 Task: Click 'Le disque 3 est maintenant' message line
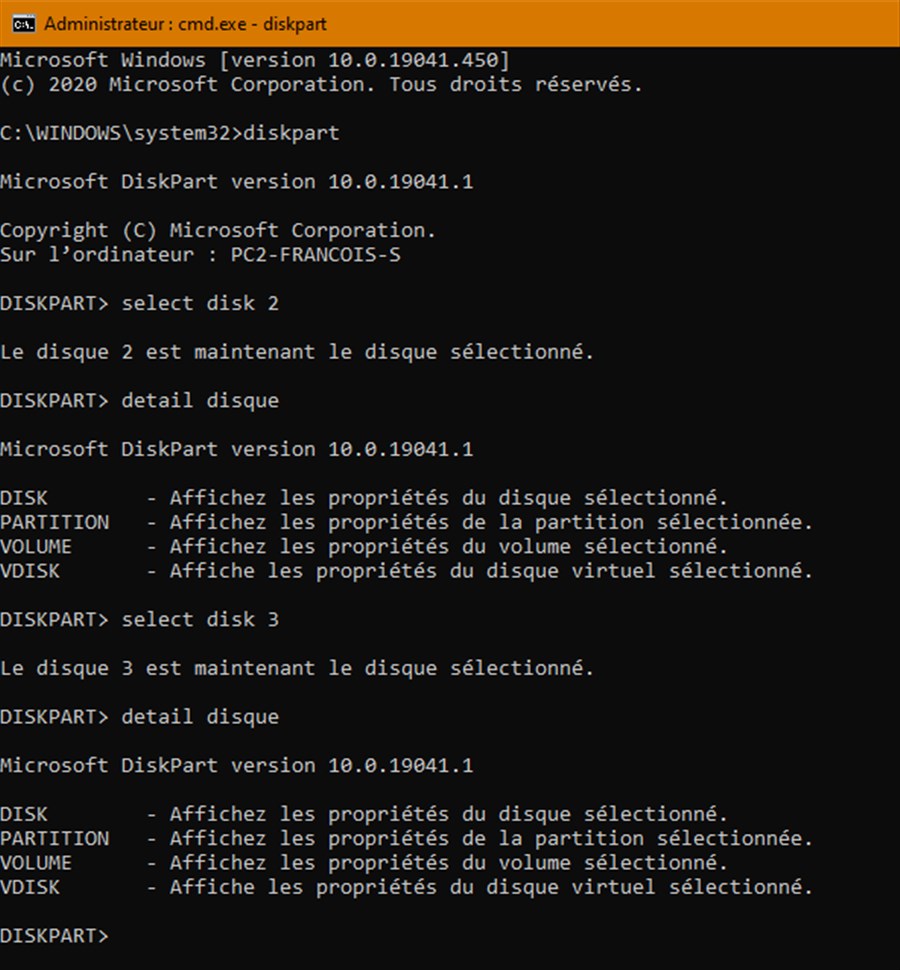(x=297, y=668)
